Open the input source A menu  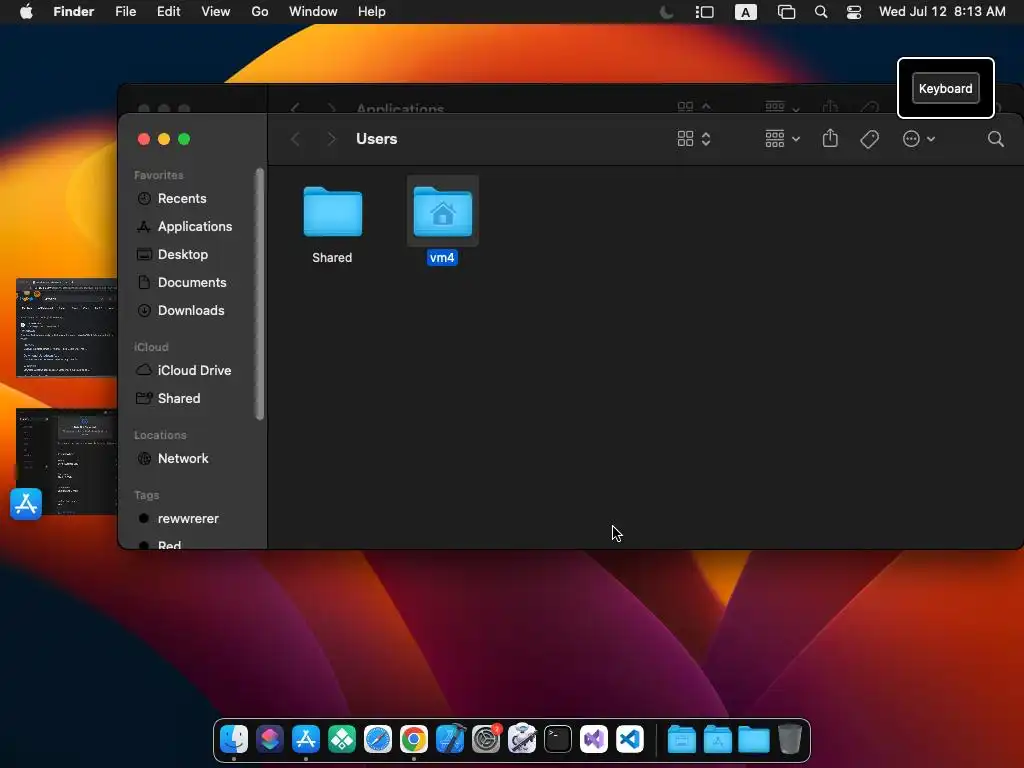pos(745,12)
